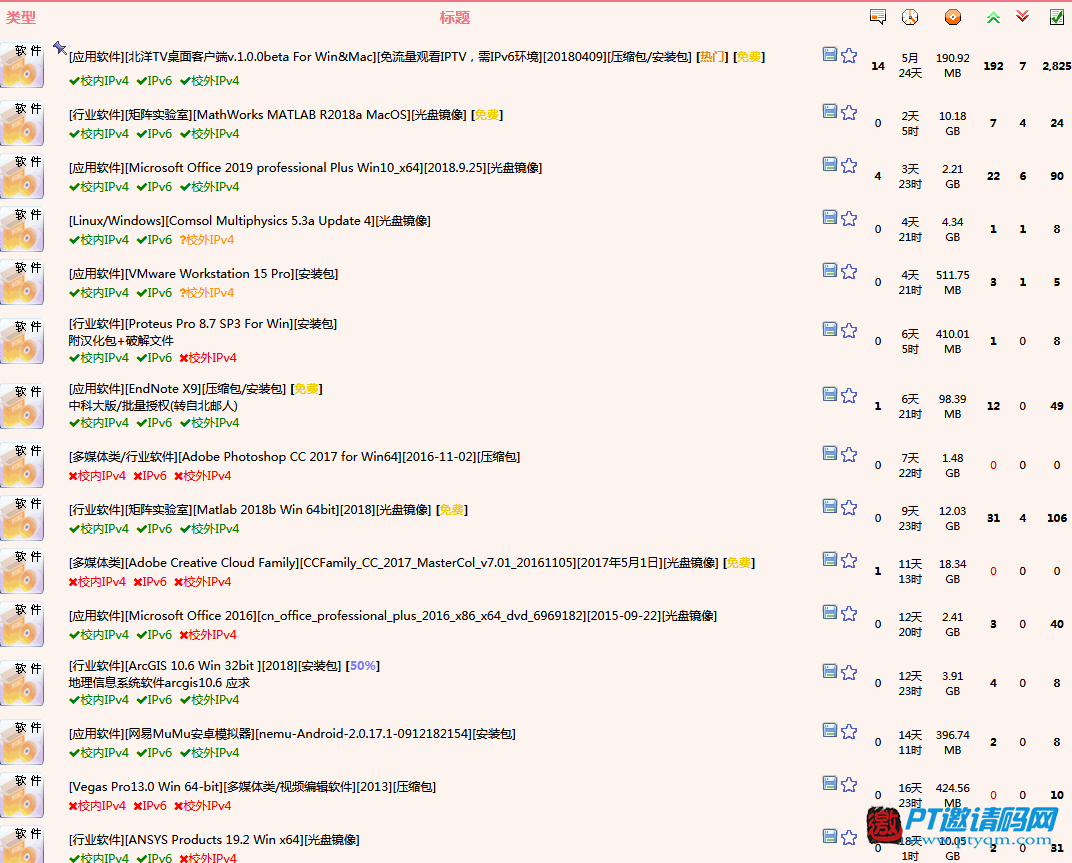
Task: Open Vegas Pro13.0 Win 64-bit torrent link
Action: 252,787
